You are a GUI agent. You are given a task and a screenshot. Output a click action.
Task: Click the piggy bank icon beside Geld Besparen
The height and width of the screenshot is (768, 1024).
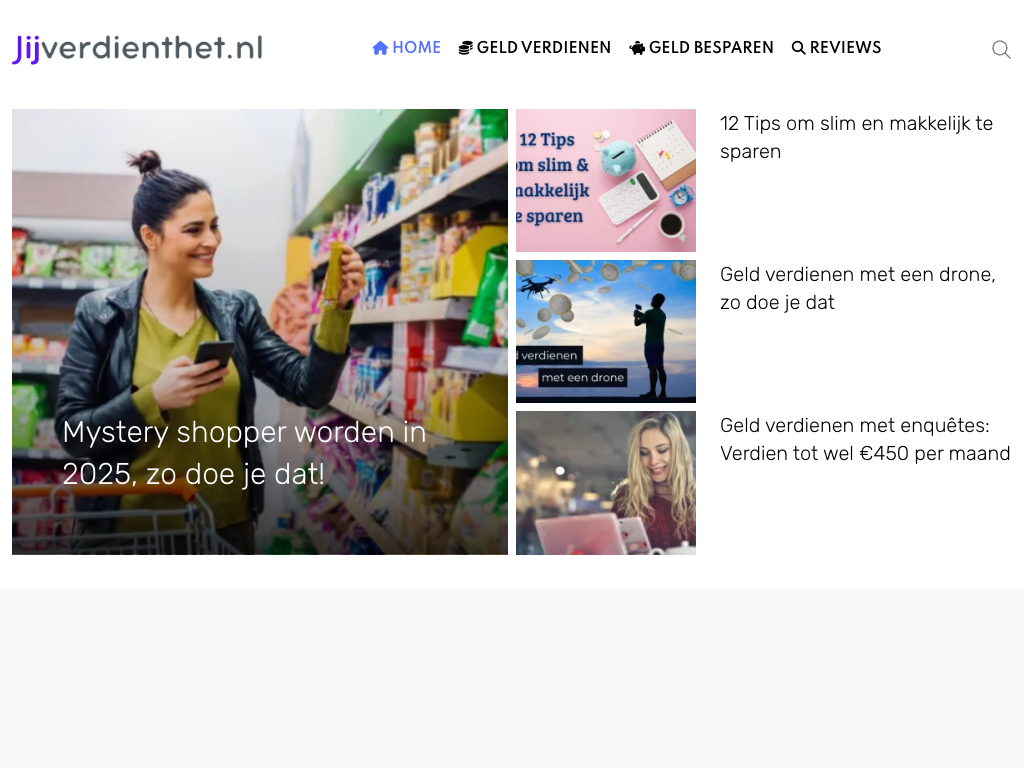(x=637, y=48)
